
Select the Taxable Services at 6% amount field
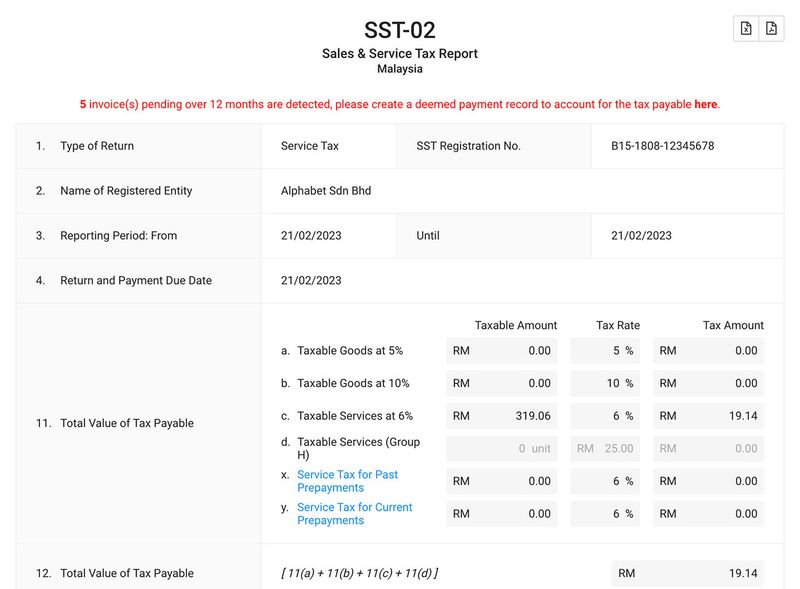[x=503, y=415]
